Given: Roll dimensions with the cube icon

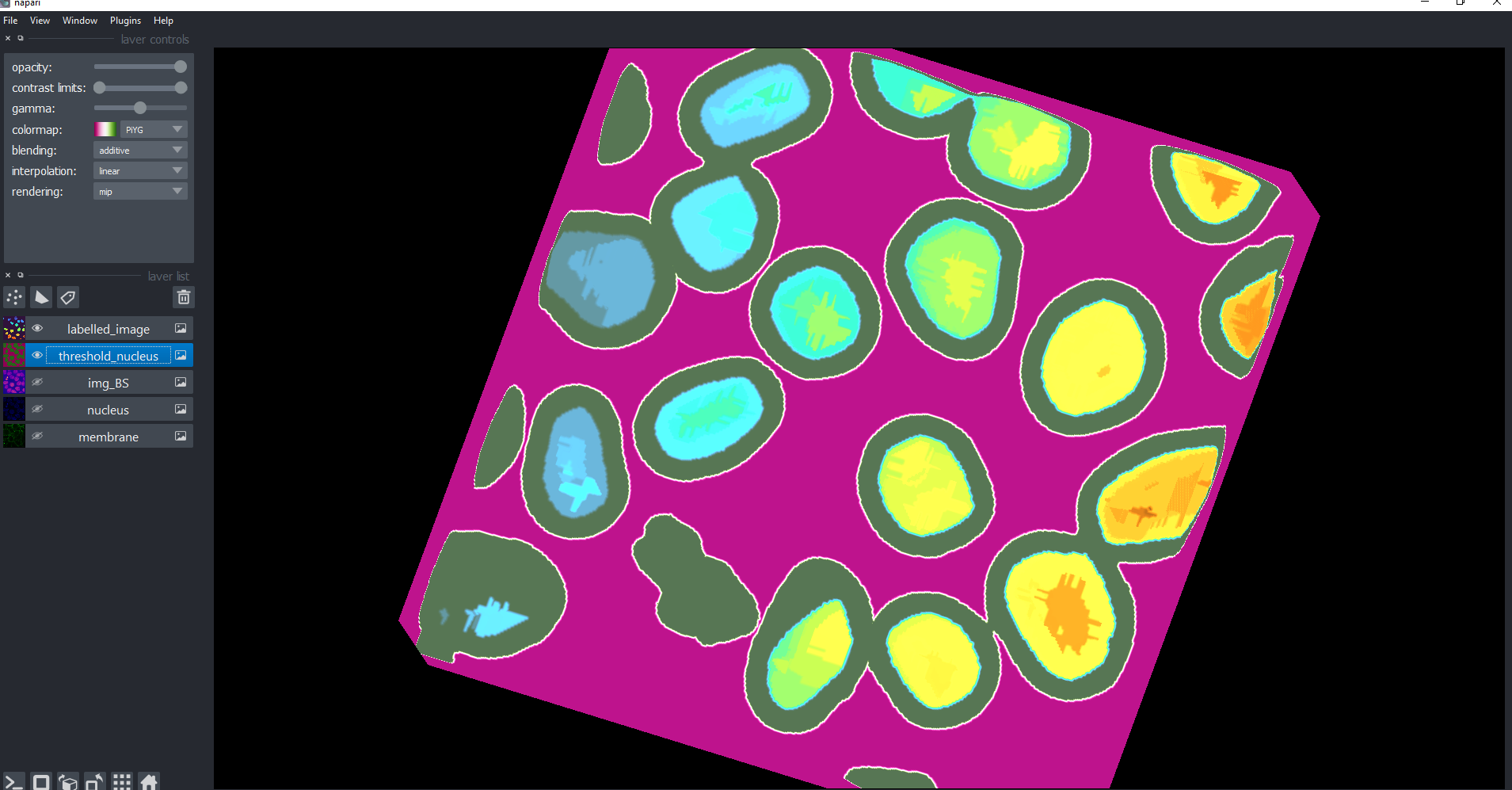Looking at the screenshot, I should [68, 781].
